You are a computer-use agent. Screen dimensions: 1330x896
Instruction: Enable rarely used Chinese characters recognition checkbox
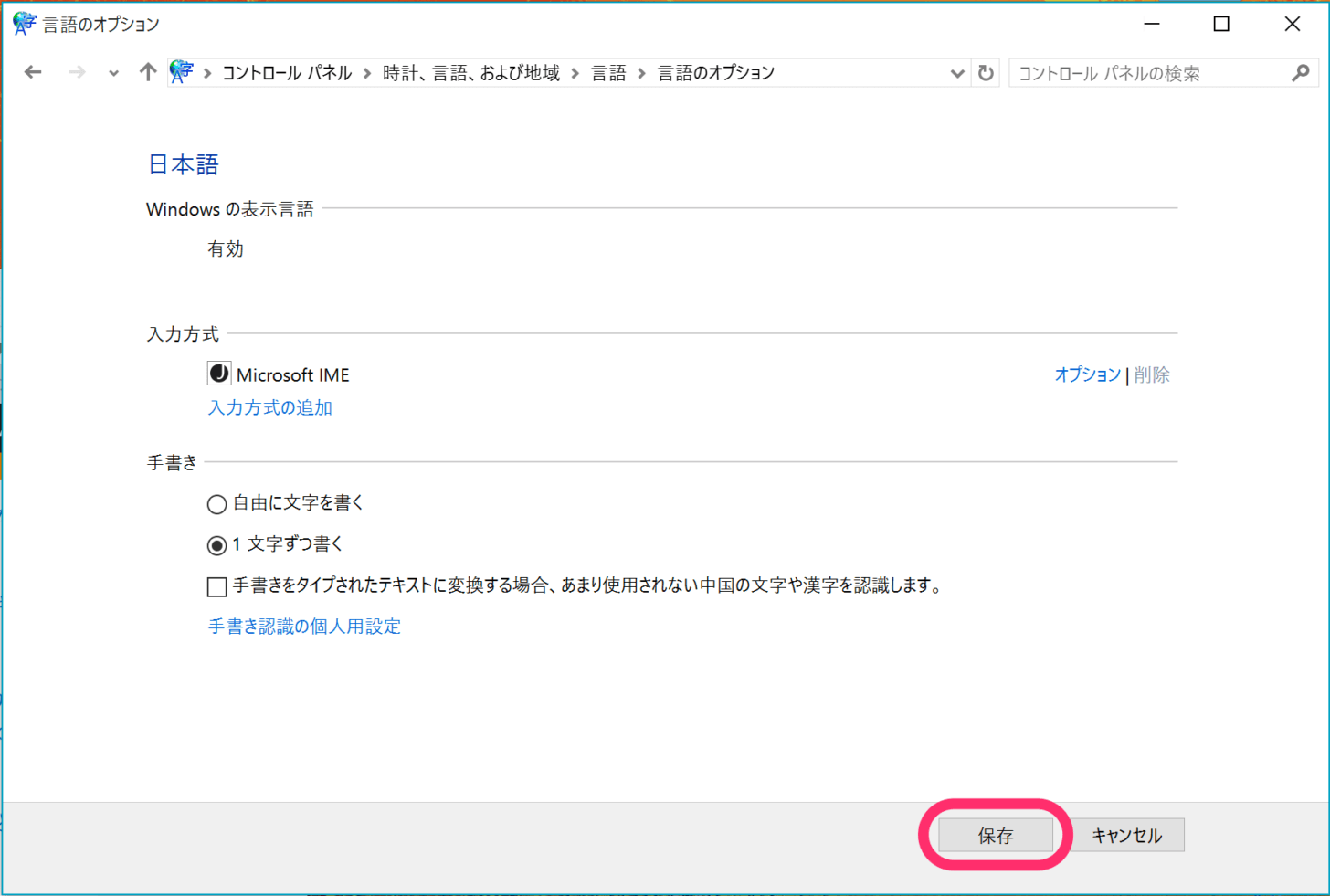216,586
